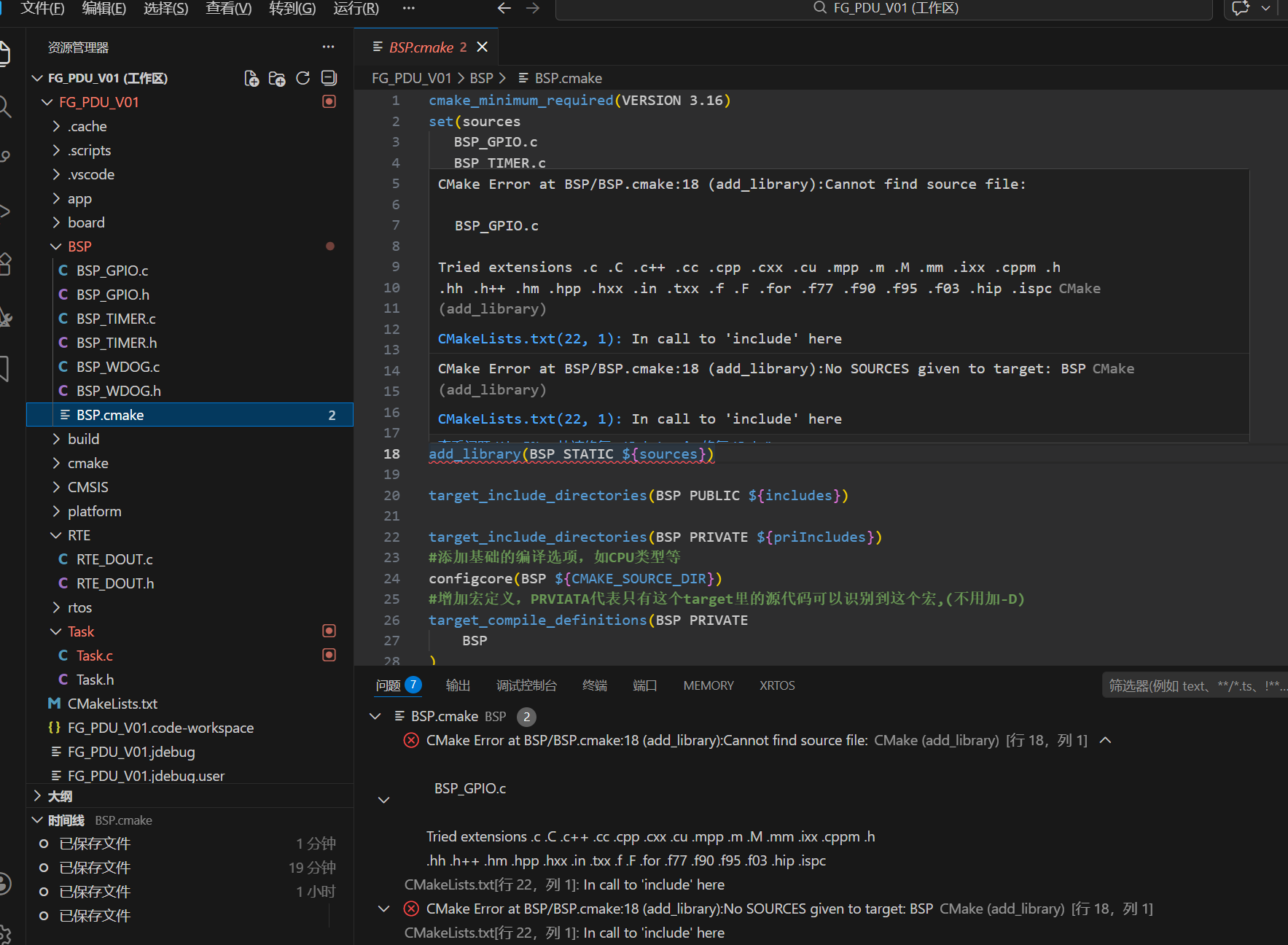Open BSP_GPIO.c from the file tree
The width and height of the screenshot is (1288, 945).
112,271
